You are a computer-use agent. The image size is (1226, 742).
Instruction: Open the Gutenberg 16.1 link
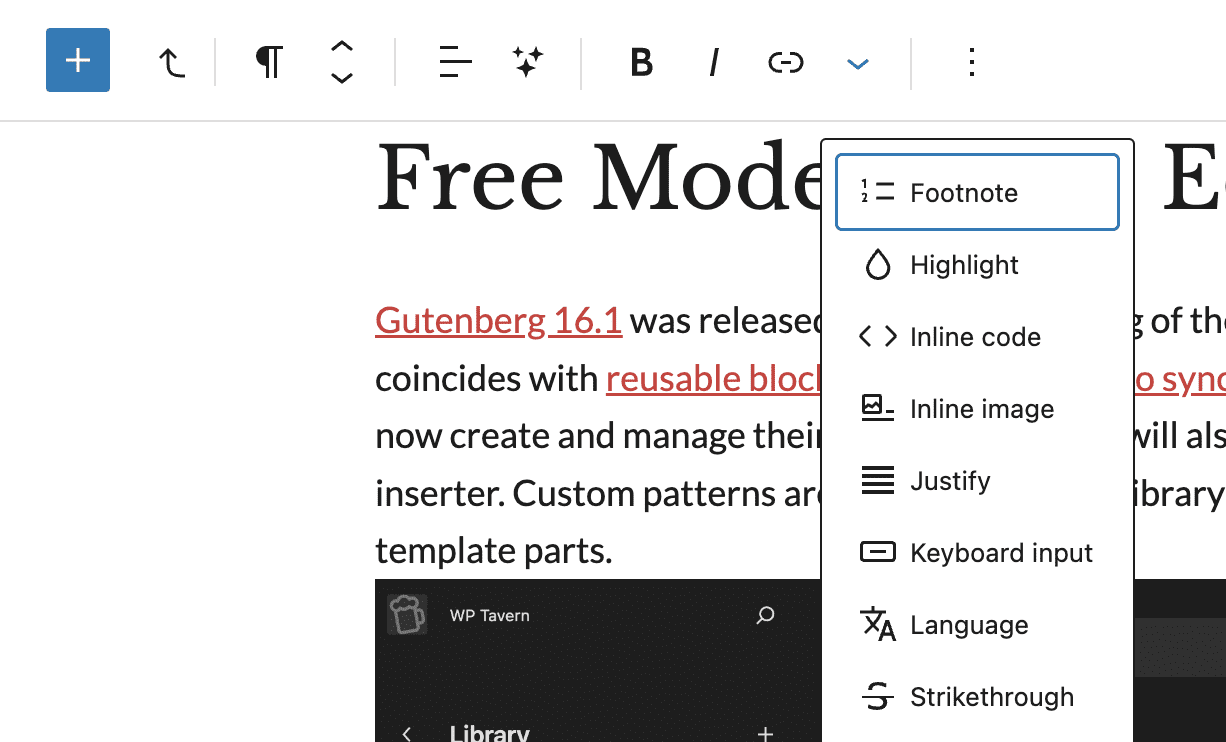click(x=498, y=321)
